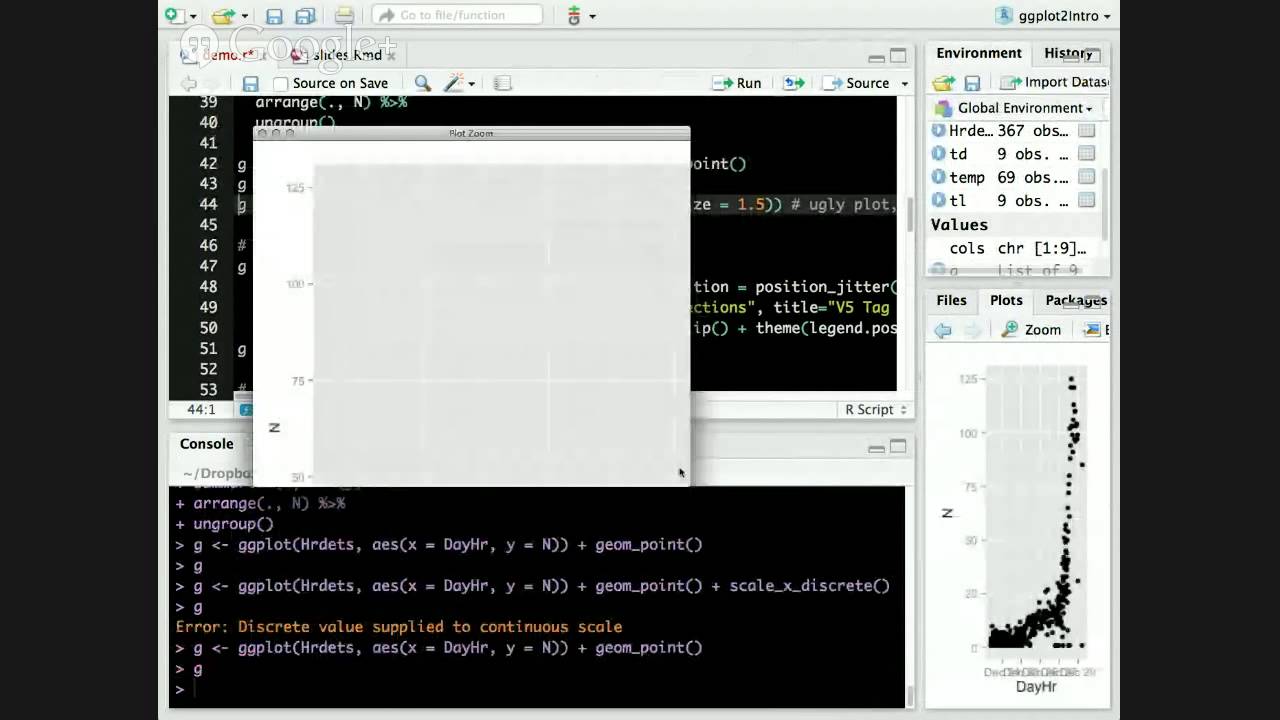Open the code tools dropdown arrow
The image size is (1280, 720).
tap(471, 84)
